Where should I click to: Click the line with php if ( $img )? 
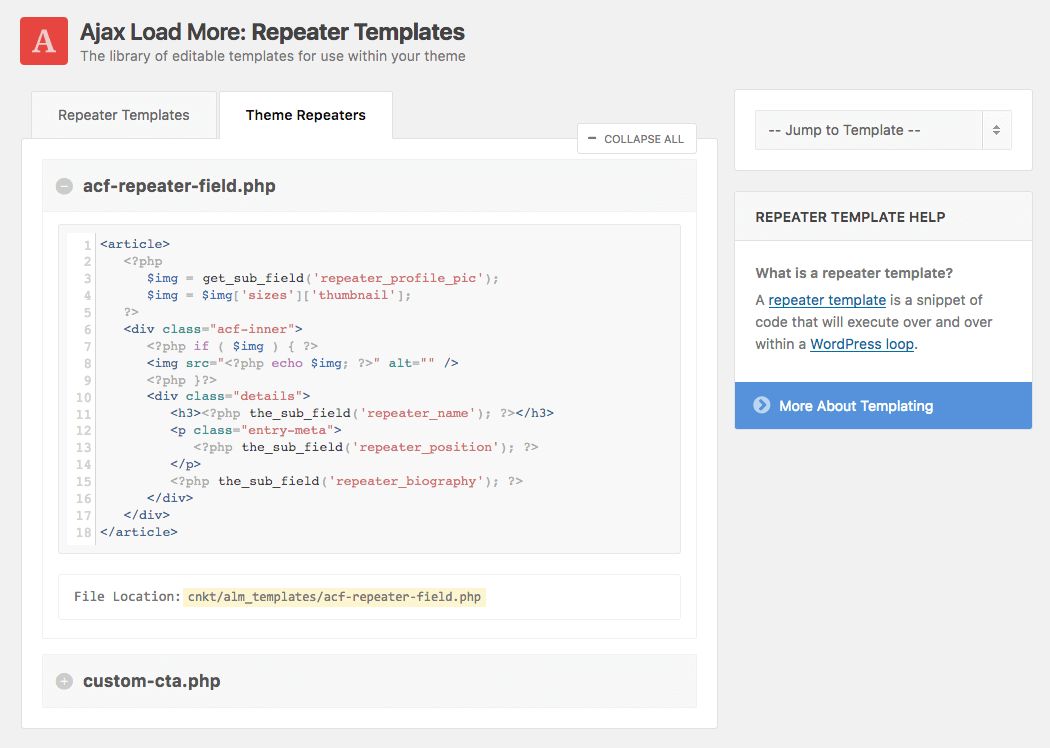232,346
